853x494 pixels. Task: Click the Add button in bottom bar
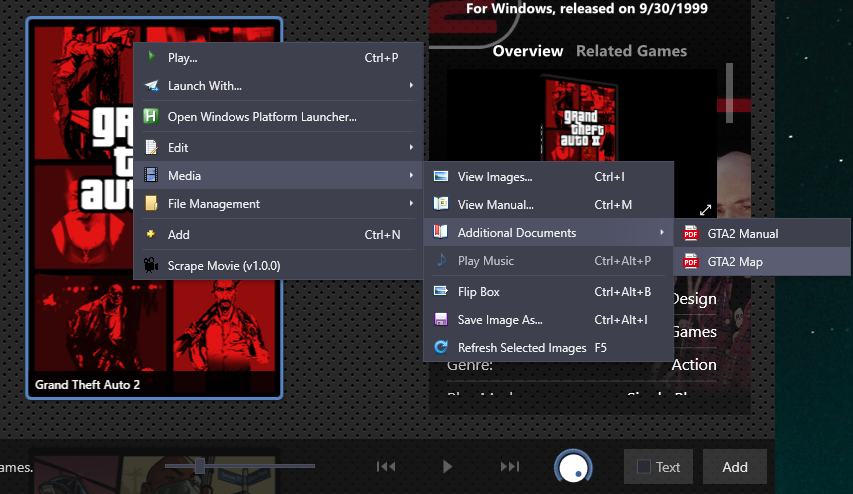click(735, 467)
